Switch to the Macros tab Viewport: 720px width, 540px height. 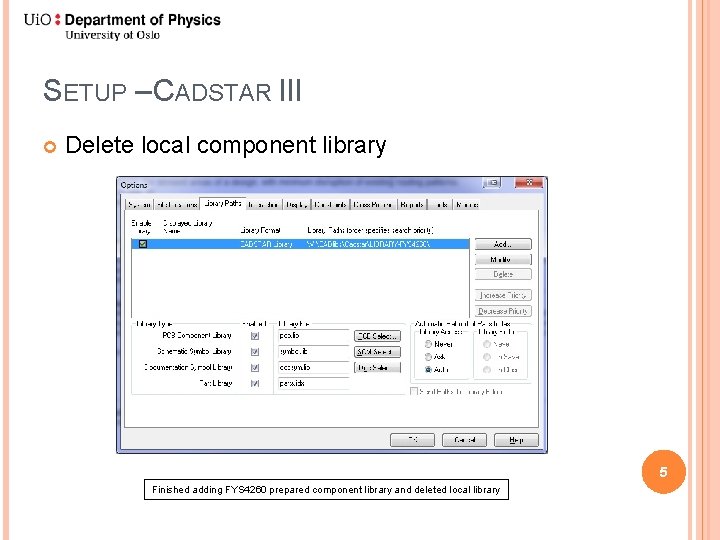(467, 205)
